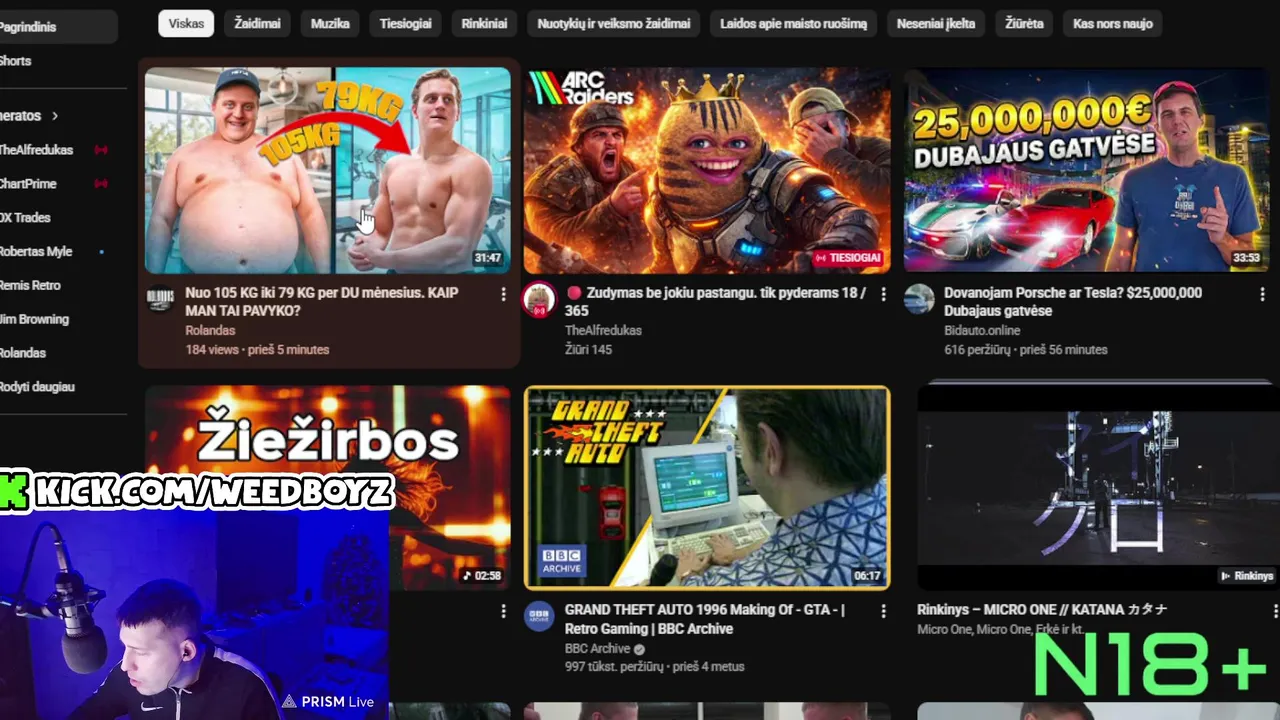1280x720 pixels.
Task: Click Rolandas channel name under weight-loss video
Action: 210,330
